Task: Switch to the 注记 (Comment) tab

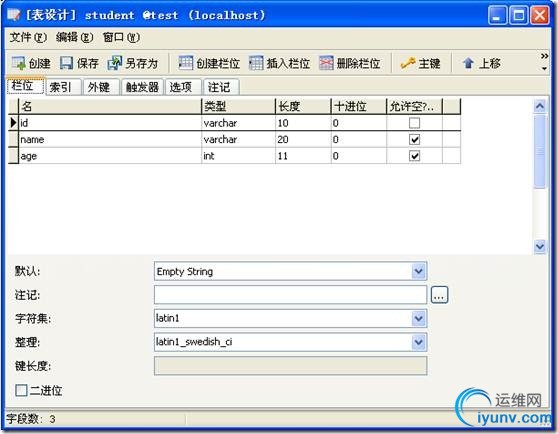Action: 221,87
